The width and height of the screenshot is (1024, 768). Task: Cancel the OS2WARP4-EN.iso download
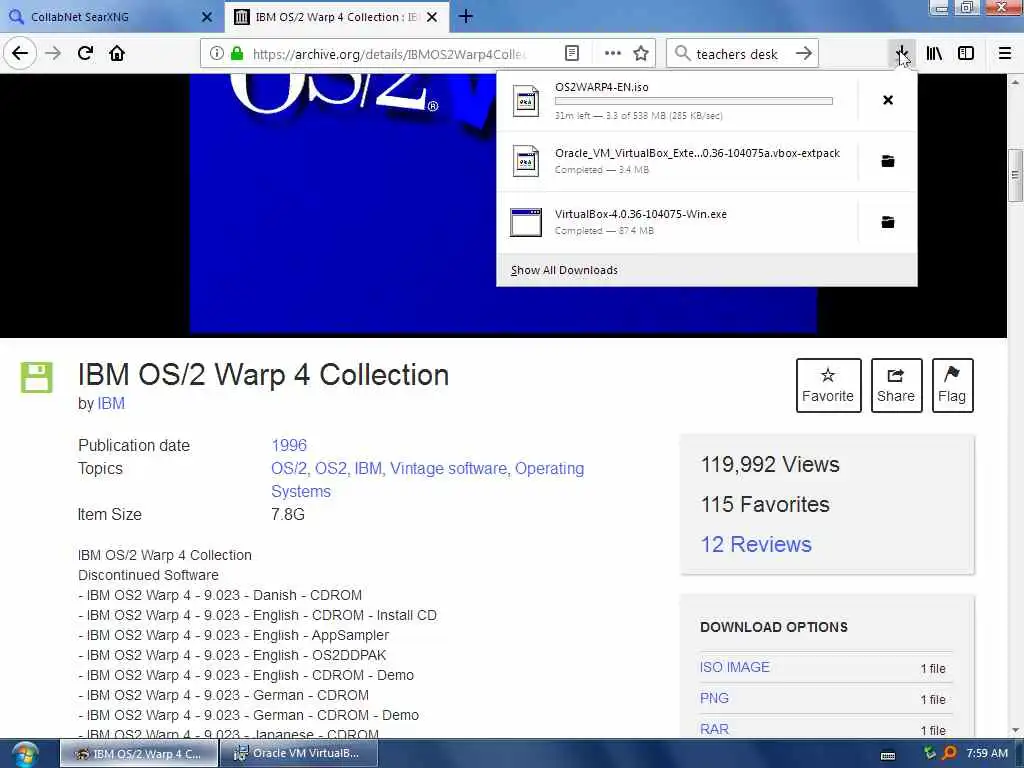pos(888,100)
